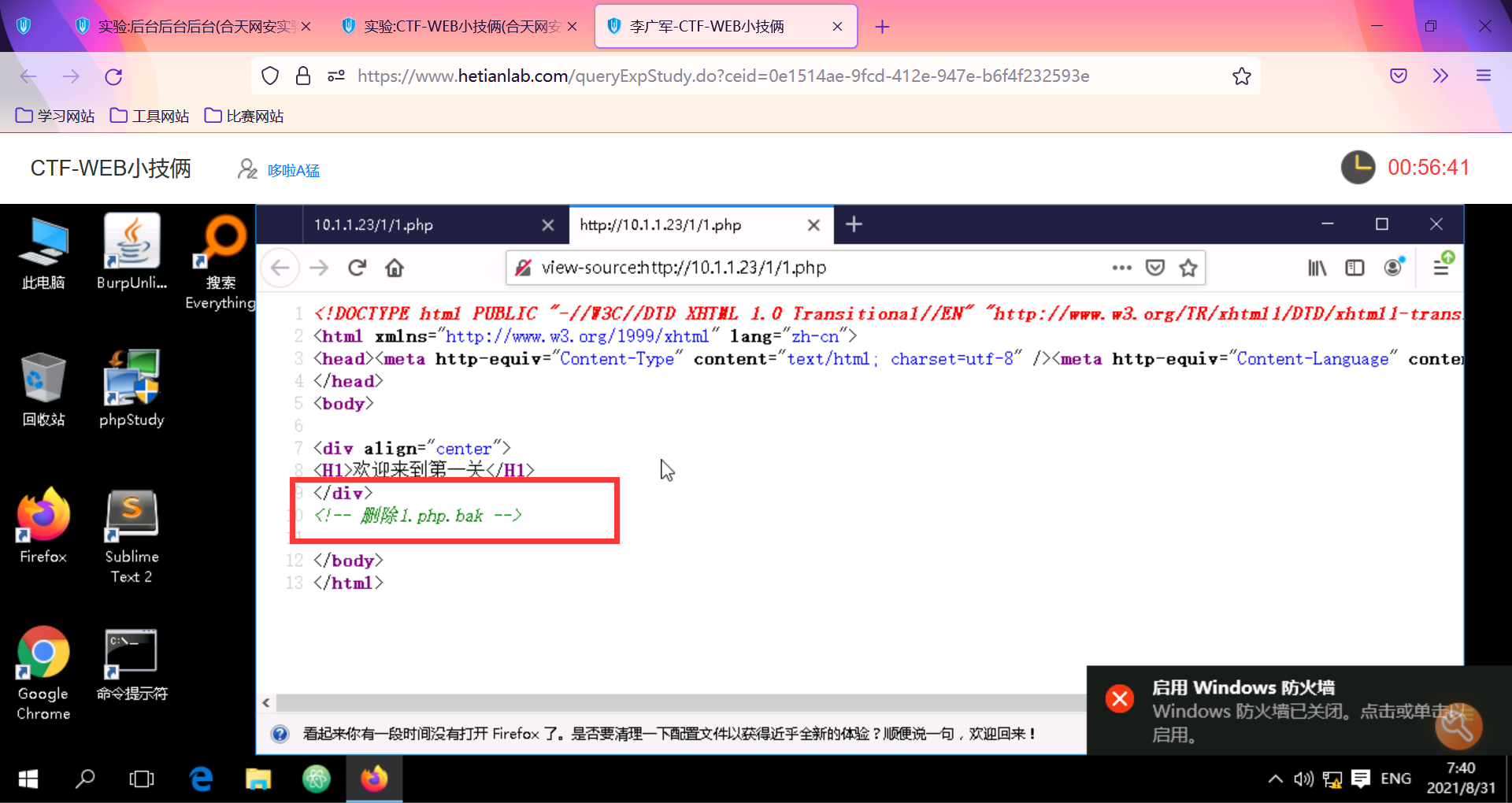The height and width of the screenshot is (803, 1512).
Task: Launch Internet Explorer from taskbar
Action: 201,779
